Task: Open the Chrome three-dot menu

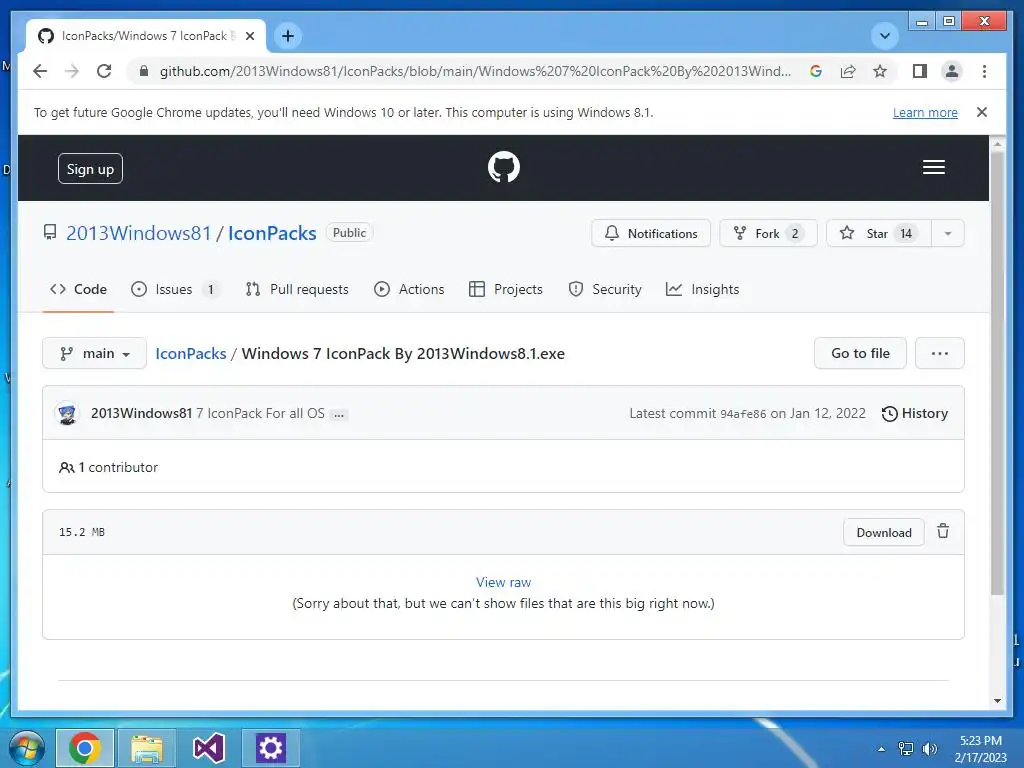Action: tap(984, 71)
